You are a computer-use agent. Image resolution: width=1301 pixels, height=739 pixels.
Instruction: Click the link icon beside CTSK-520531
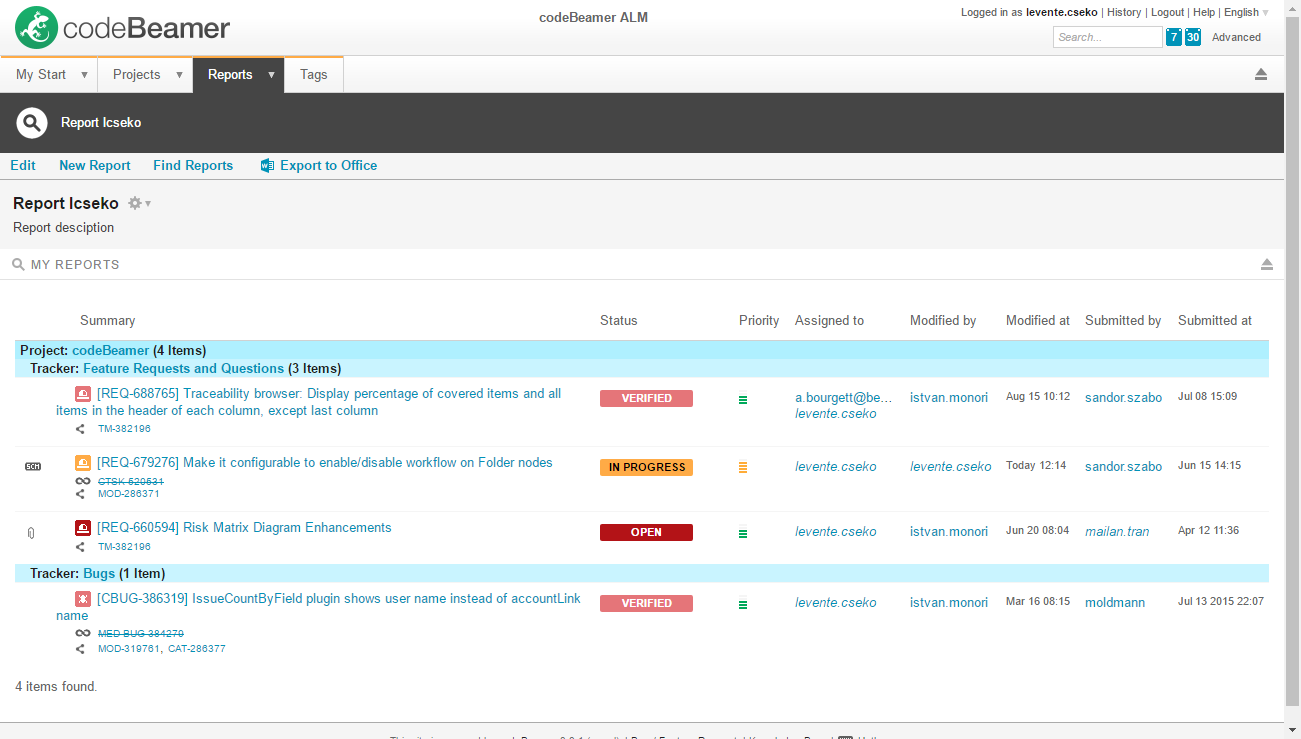pyautogui.click(x=82, y=481)
